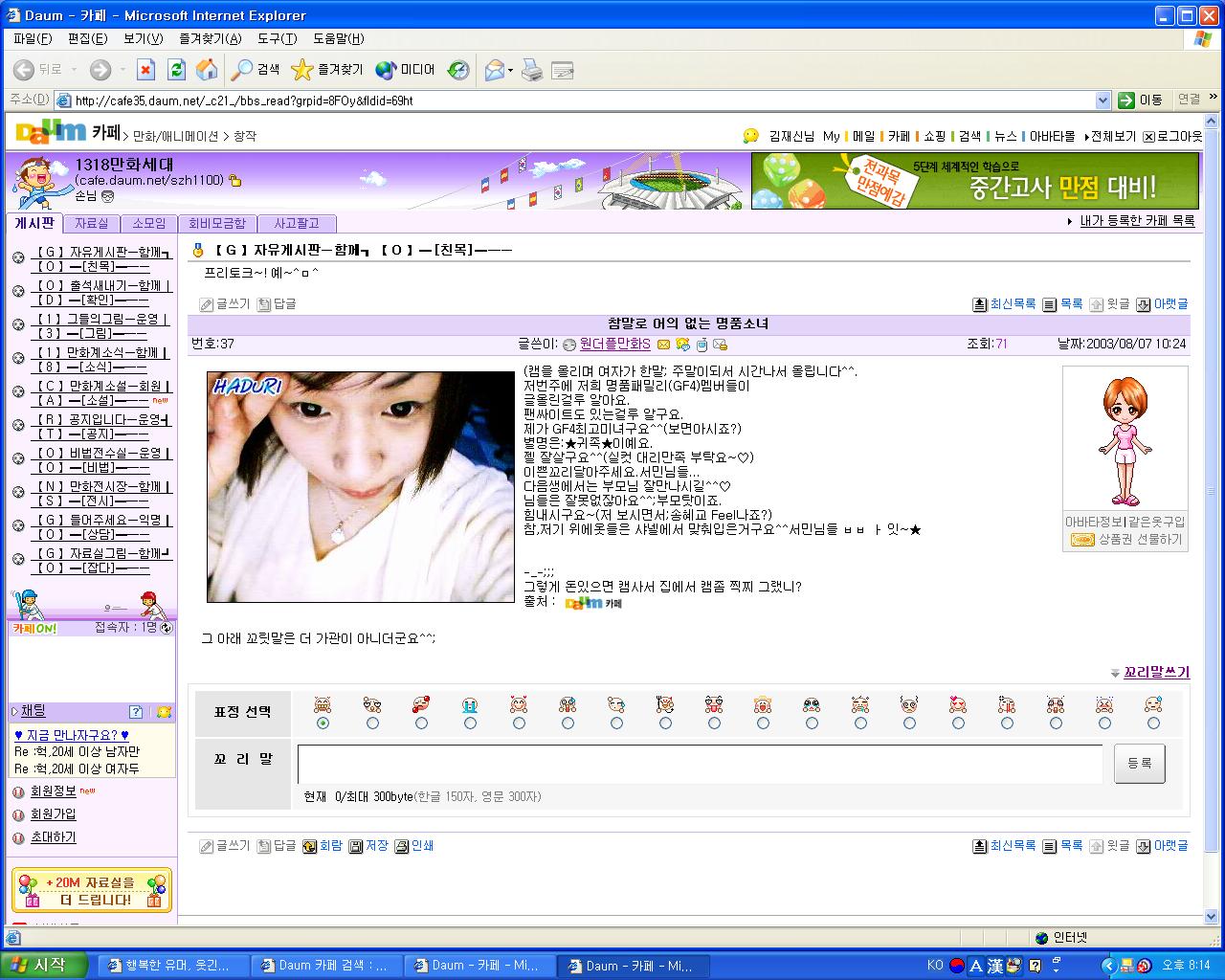Submit comment with 등록 button
This screenshot has width=1225, height=980.
(x=1139, y=764)
